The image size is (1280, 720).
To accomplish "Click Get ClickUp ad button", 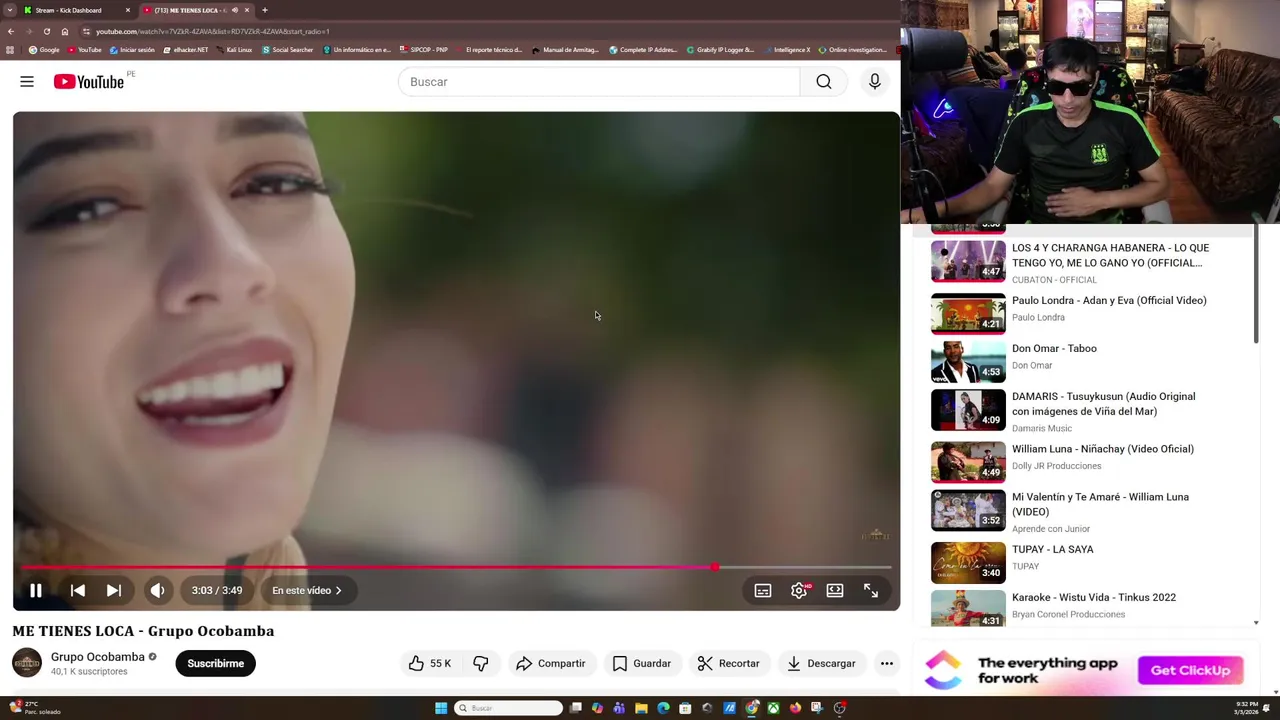I will click(1190, 671).
